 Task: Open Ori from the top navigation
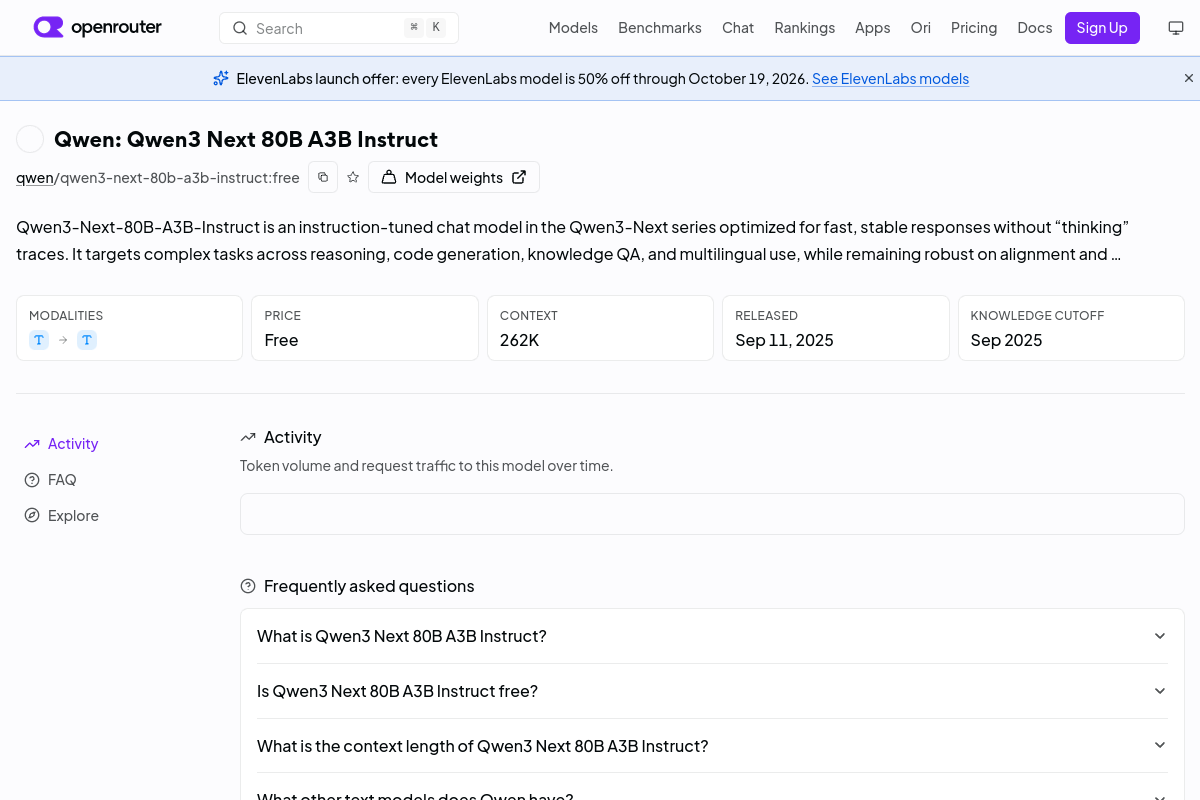point(920,28)
